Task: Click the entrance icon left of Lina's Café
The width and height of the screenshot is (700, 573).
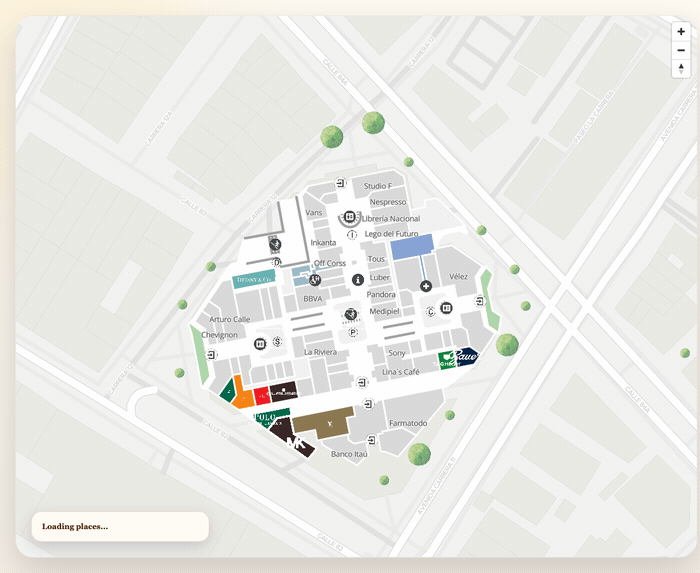Action: (x=362, y=382)
